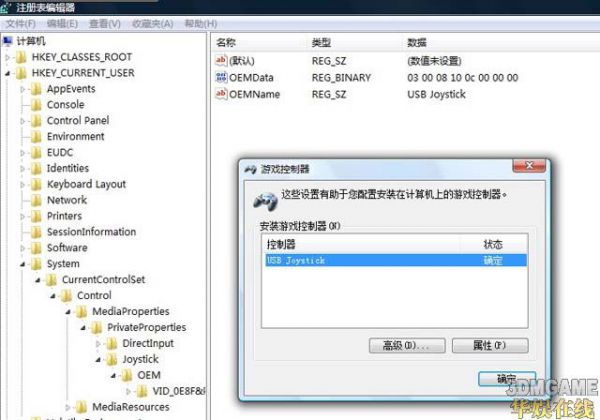
Task: Open the 文件(F) menu
Action: click(21, 24)
